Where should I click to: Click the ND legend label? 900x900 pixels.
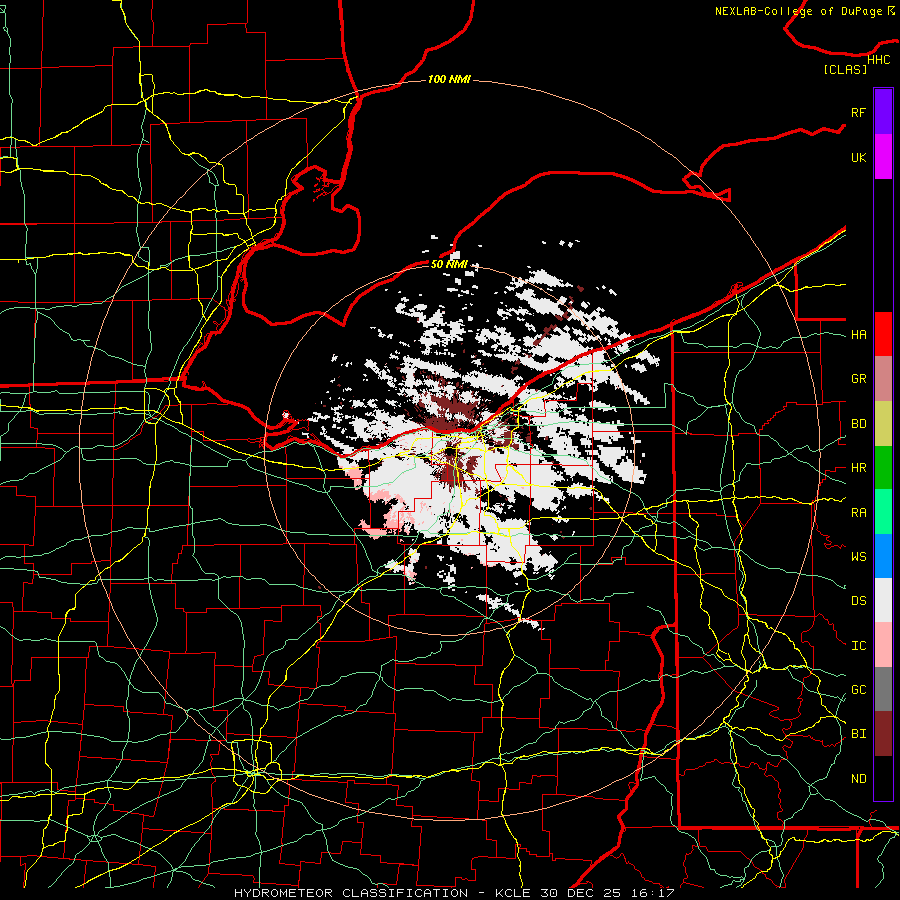point(858,779)
